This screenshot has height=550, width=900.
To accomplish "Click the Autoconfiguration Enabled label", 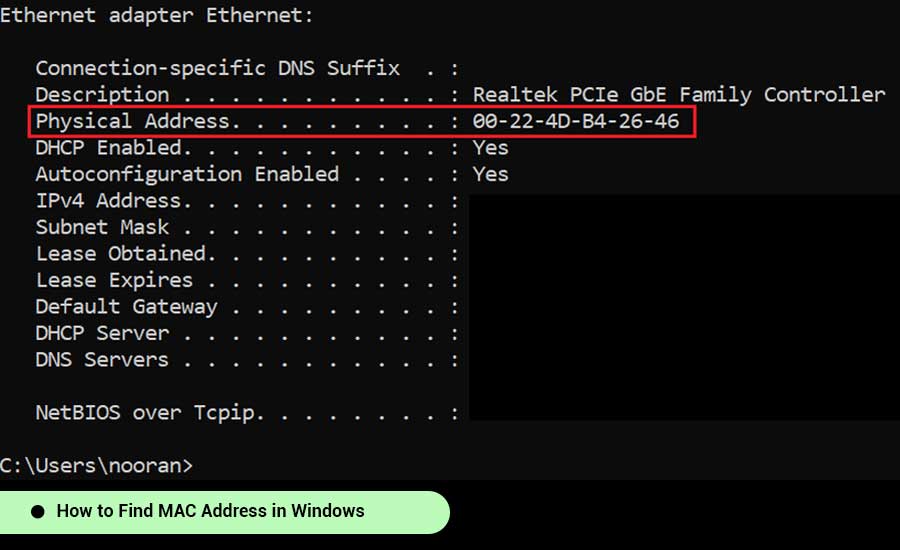I will pyautogui.click(x=187, y=174).
